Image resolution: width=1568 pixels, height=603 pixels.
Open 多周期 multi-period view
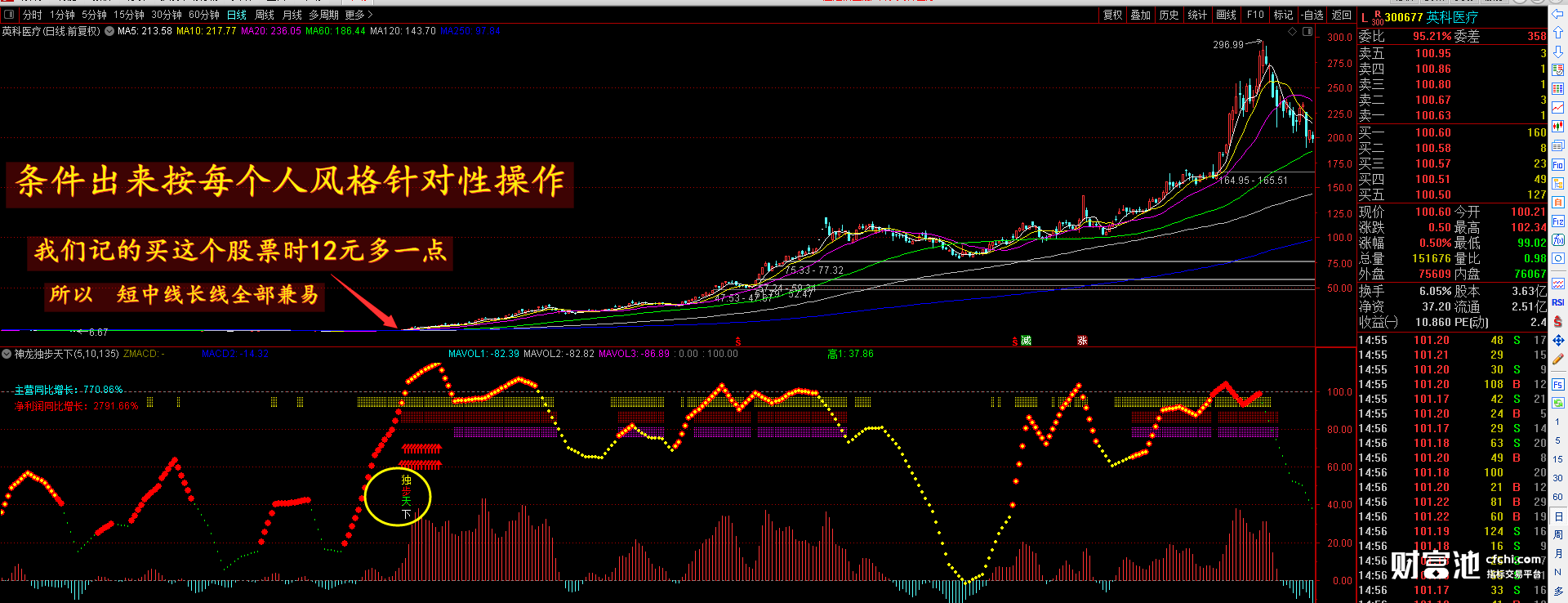[323, 15]
